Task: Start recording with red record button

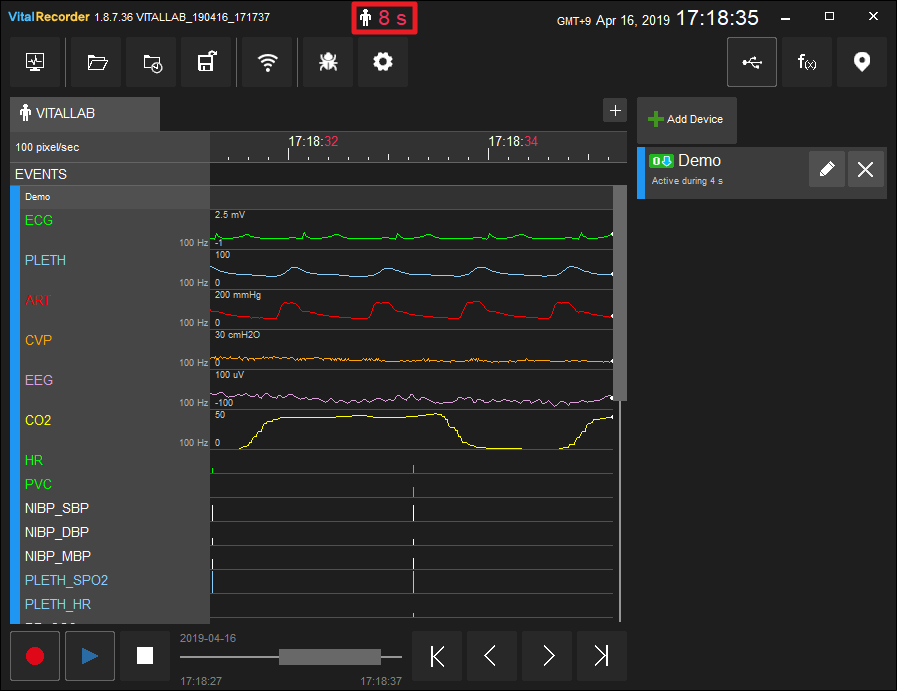Action: click(35, 656)
